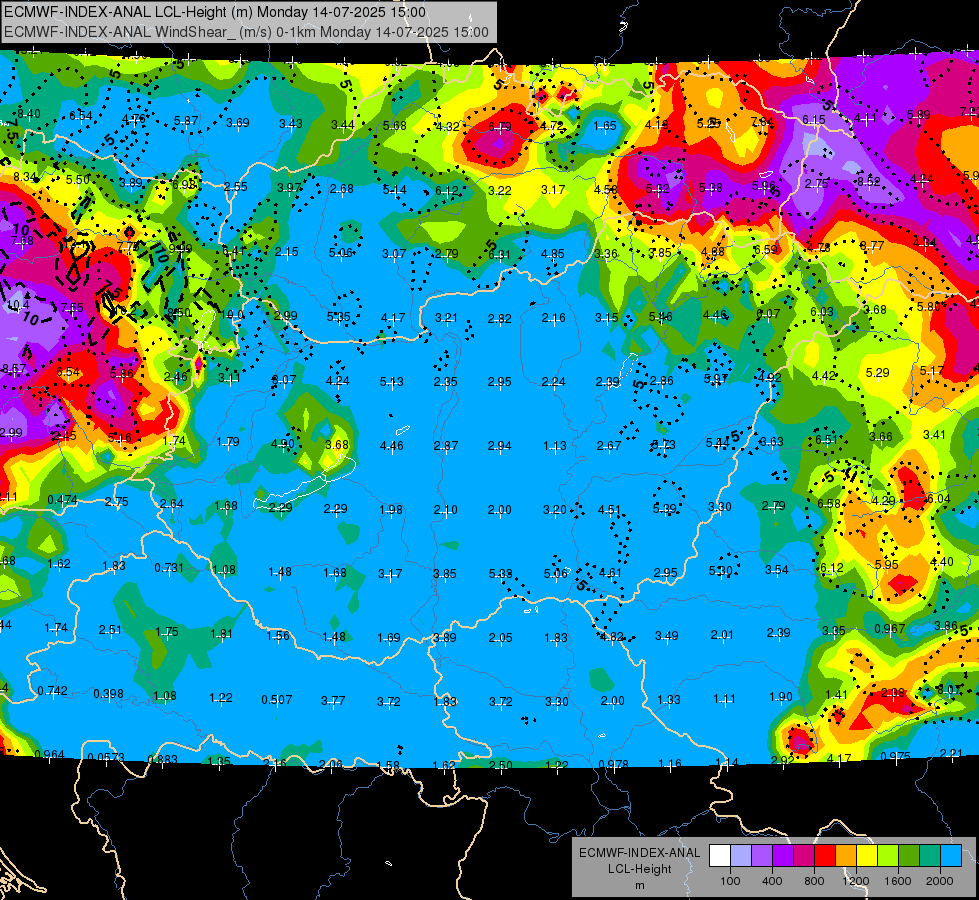This screenshot has width=979, height=900.
Task: Select the value 1.65 near top
Action: point(604,126)
